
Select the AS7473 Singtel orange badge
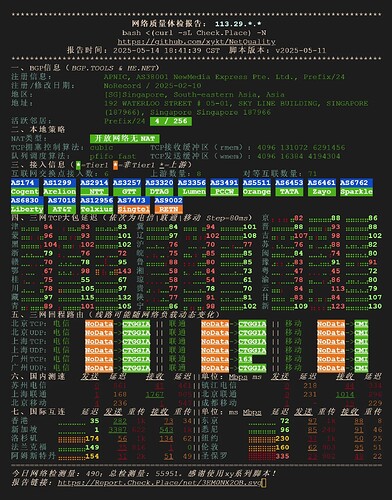pos(133,205)
